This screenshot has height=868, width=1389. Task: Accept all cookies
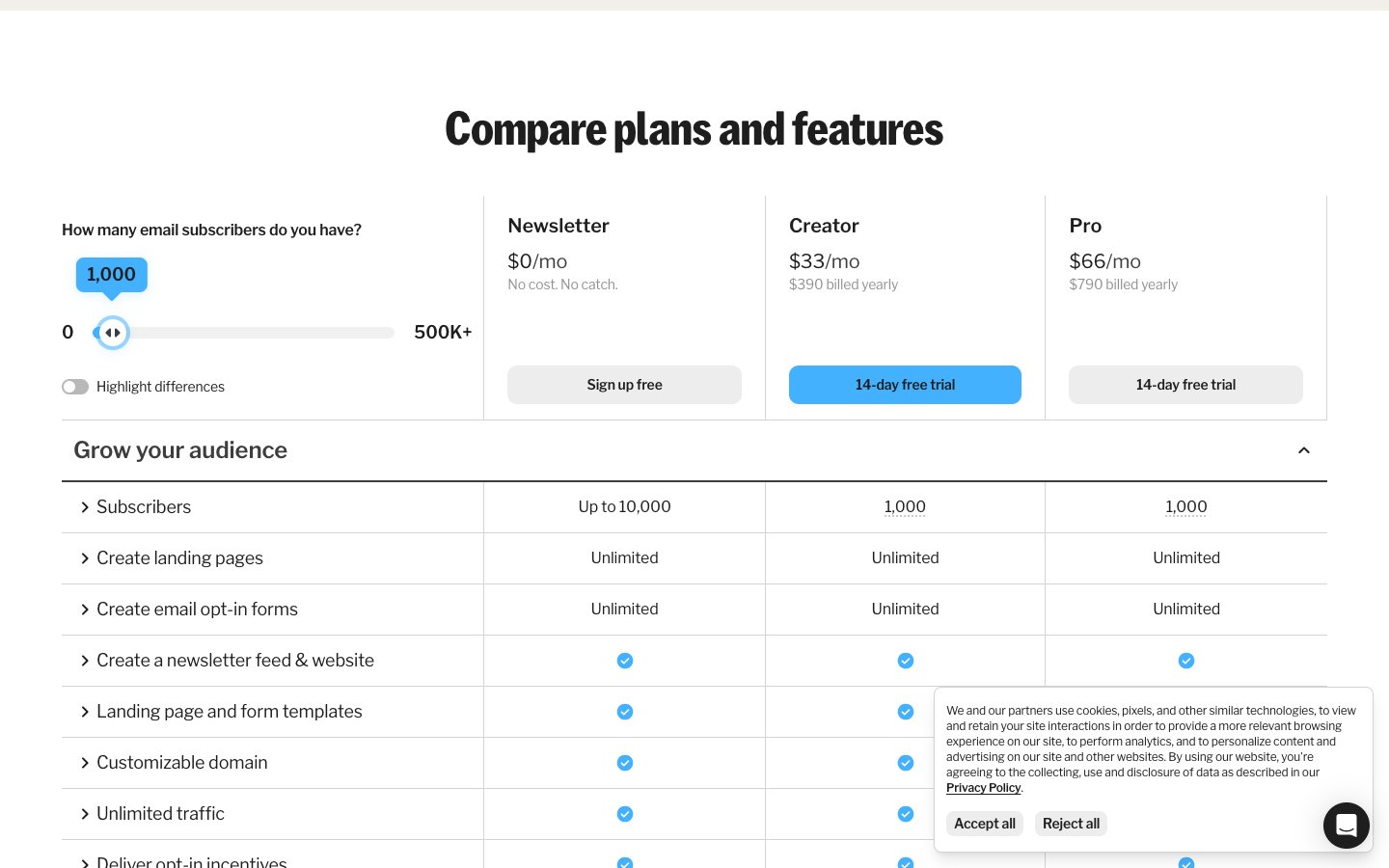pyautogui.click(x=984, y=824)
